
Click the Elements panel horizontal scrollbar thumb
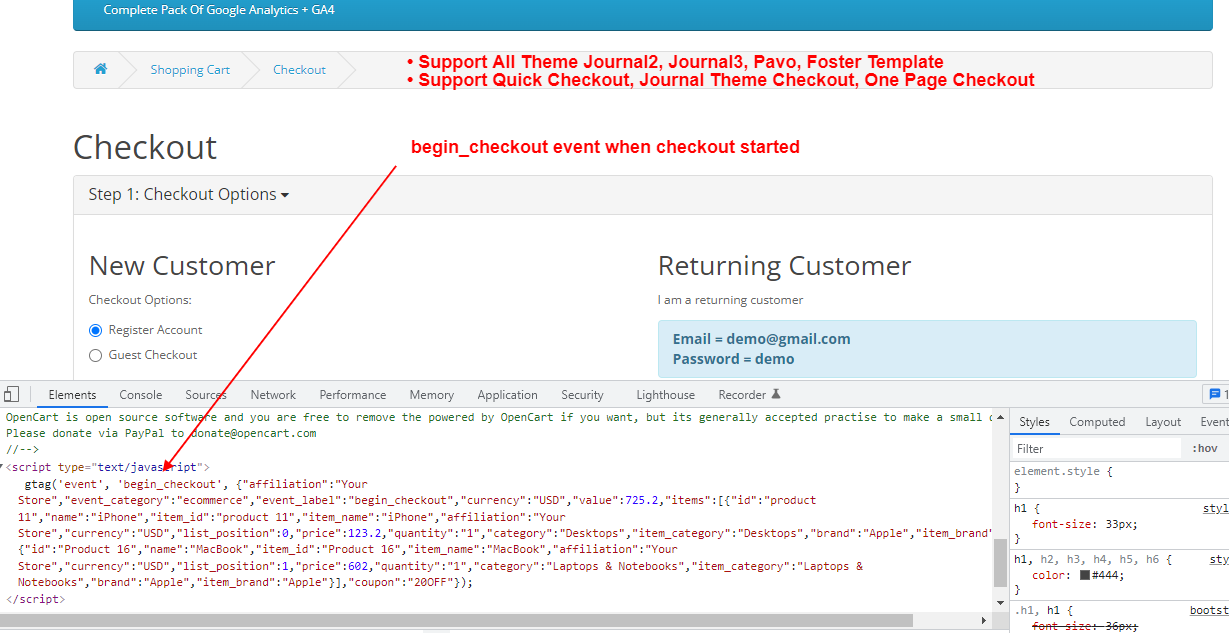456,621
